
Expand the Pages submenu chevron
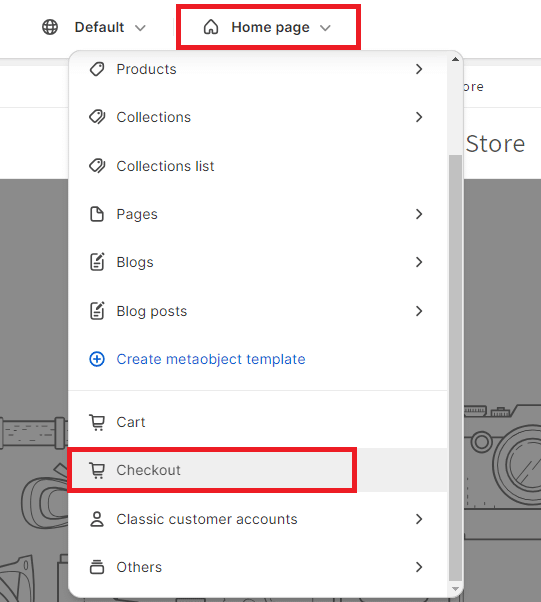[x=419, y=214]
